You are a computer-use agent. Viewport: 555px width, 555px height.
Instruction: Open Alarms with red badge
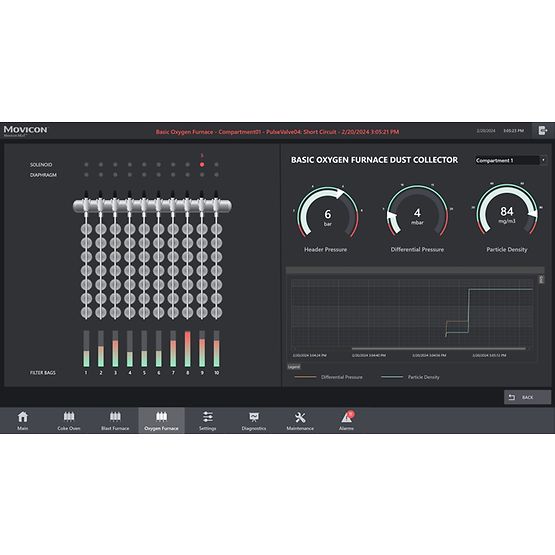tap(347, 420)
